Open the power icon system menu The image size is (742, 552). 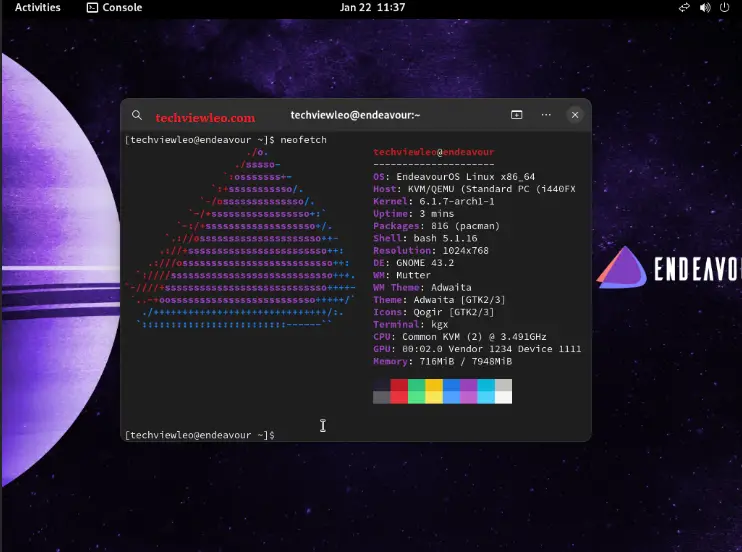724,8
